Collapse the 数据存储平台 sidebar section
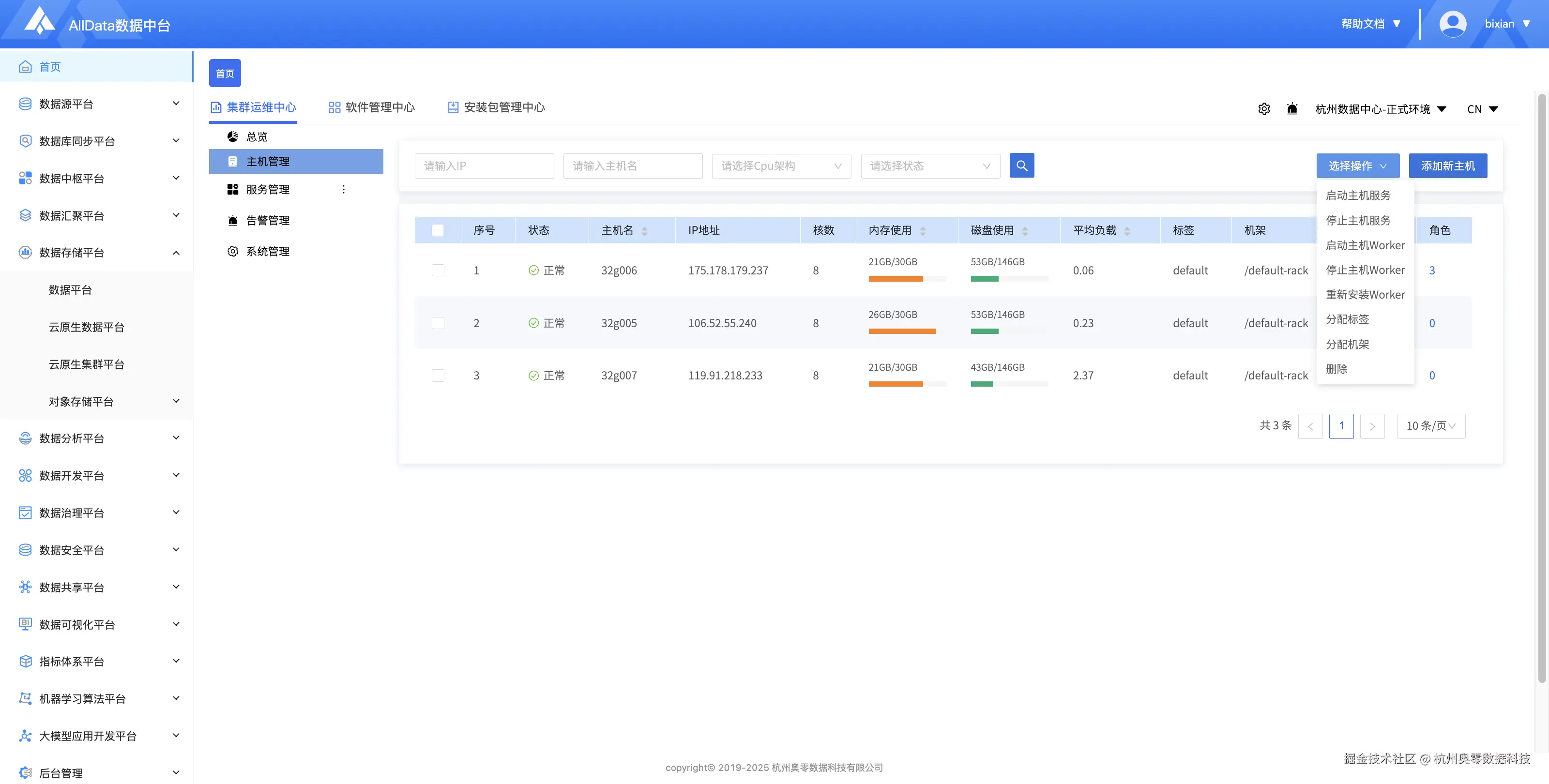The image size is (1549, 784). coord(176,253)
